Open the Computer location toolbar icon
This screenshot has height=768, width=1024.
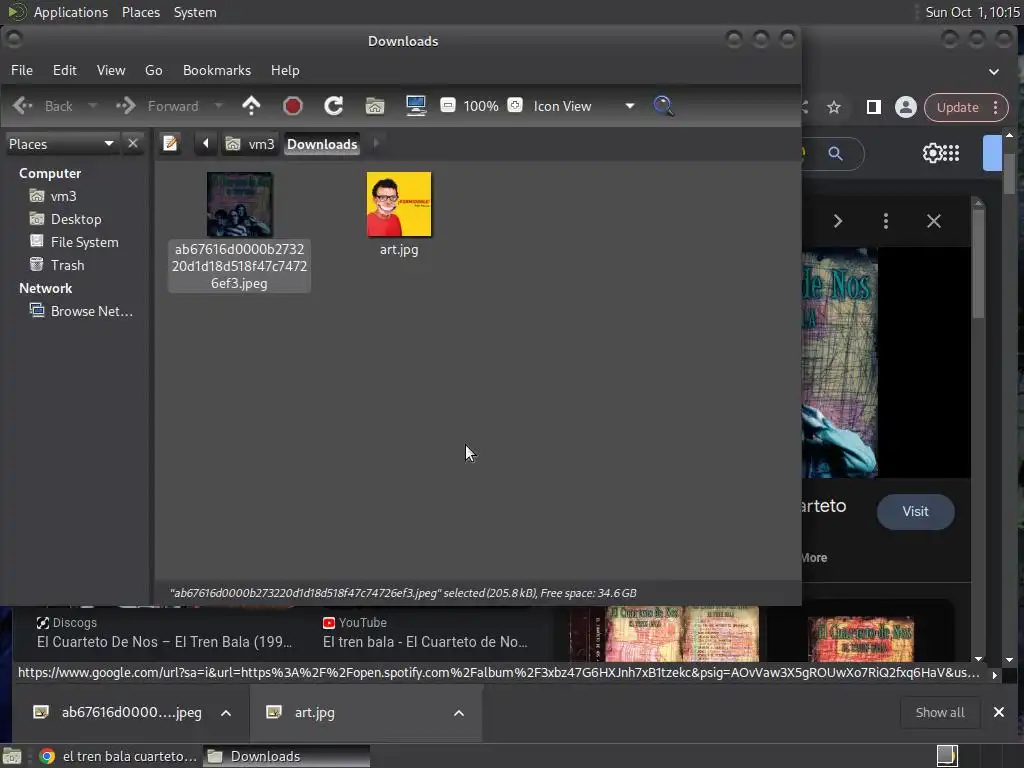click(416, 106)
